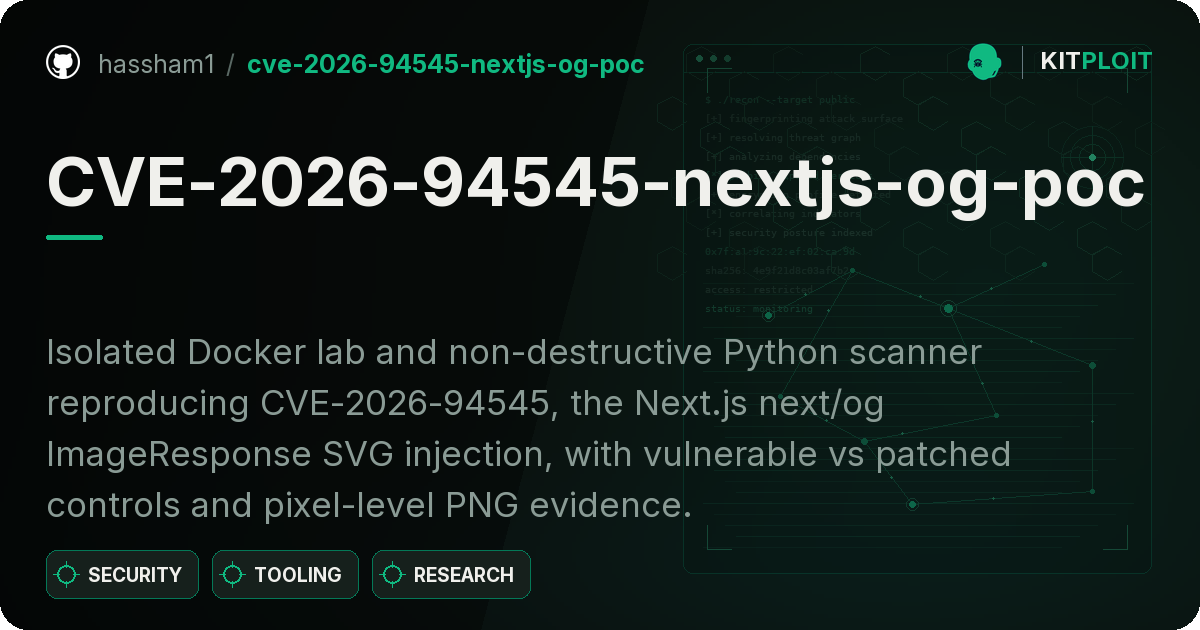Open the hassham1 user link

tap(156, 64)
